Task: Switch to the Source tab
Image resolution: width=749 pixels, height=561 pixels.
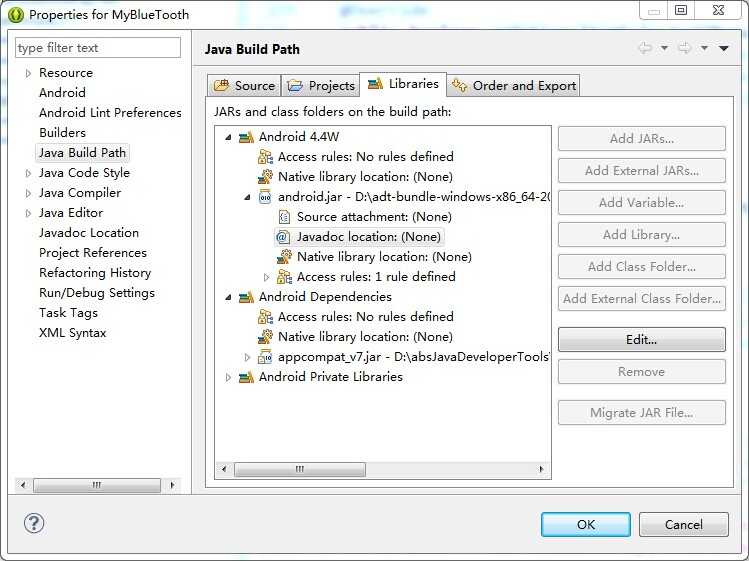Action: click(245, 86)
